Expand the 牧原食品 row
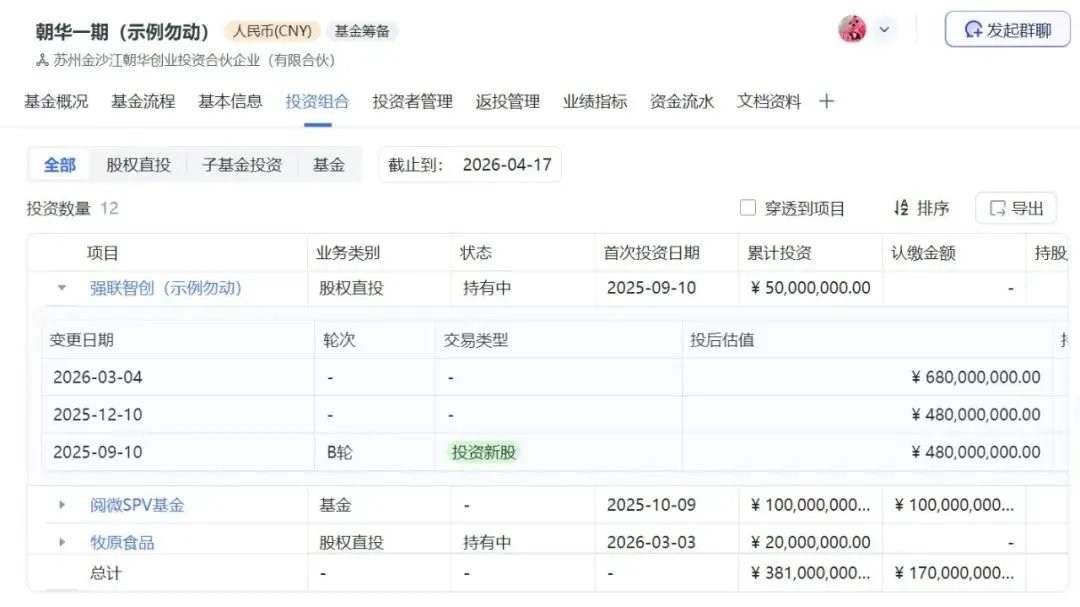The width and height of the screenshot is (1080, 607). (62, 541)
